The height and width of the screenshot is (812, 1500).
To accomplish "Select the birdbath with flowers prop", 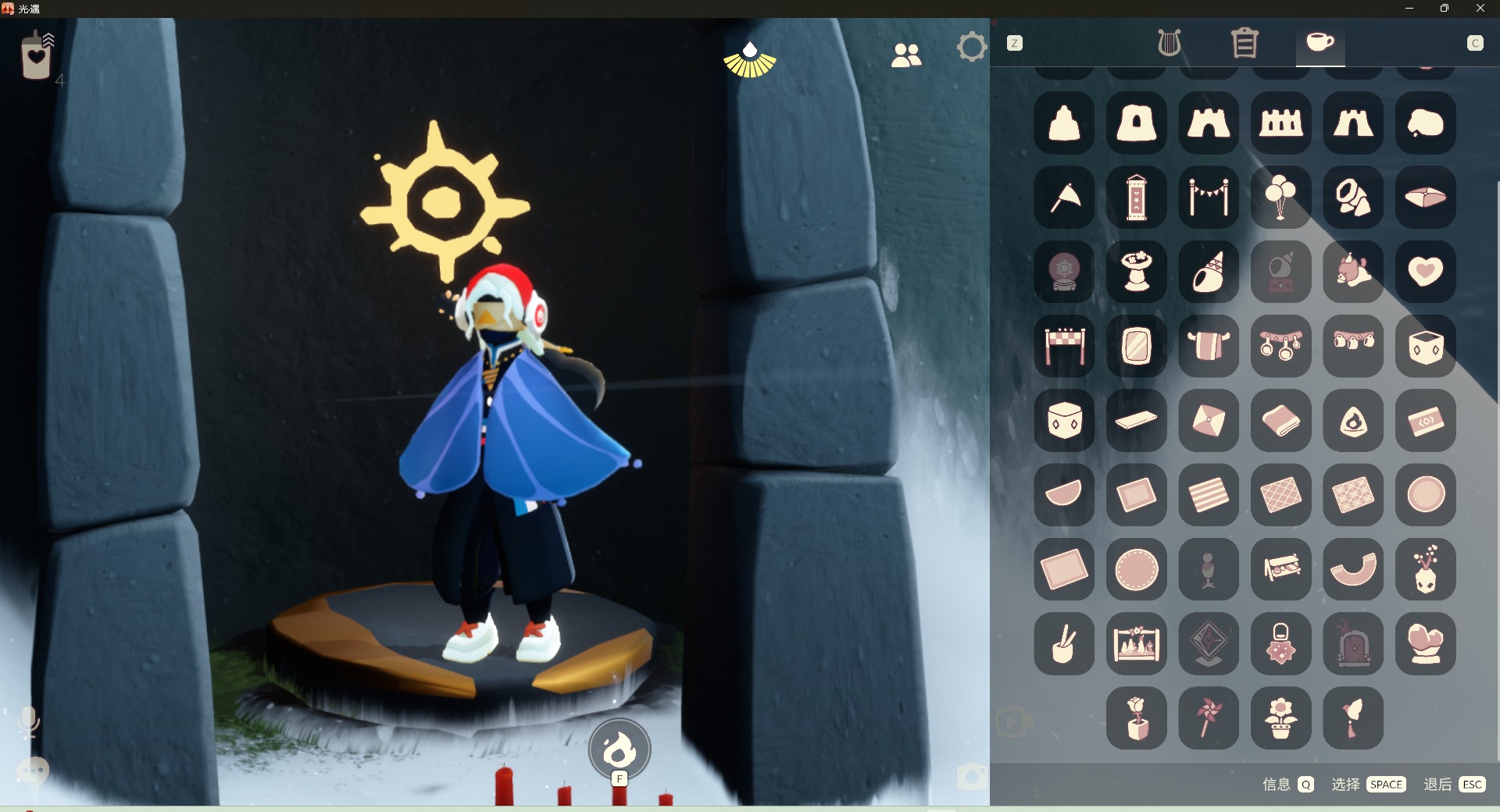I will coord(1137,271).
